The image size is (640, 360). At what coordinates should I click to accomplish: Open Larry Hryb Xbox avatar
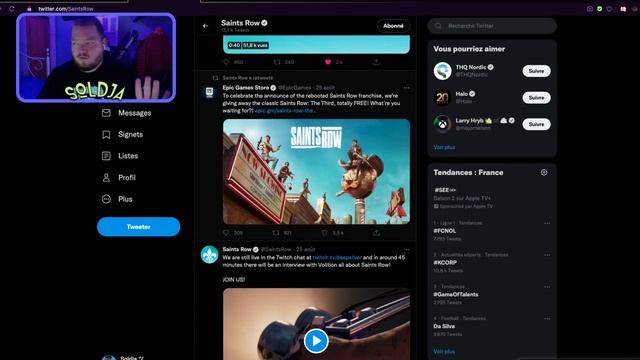point(442,124)
